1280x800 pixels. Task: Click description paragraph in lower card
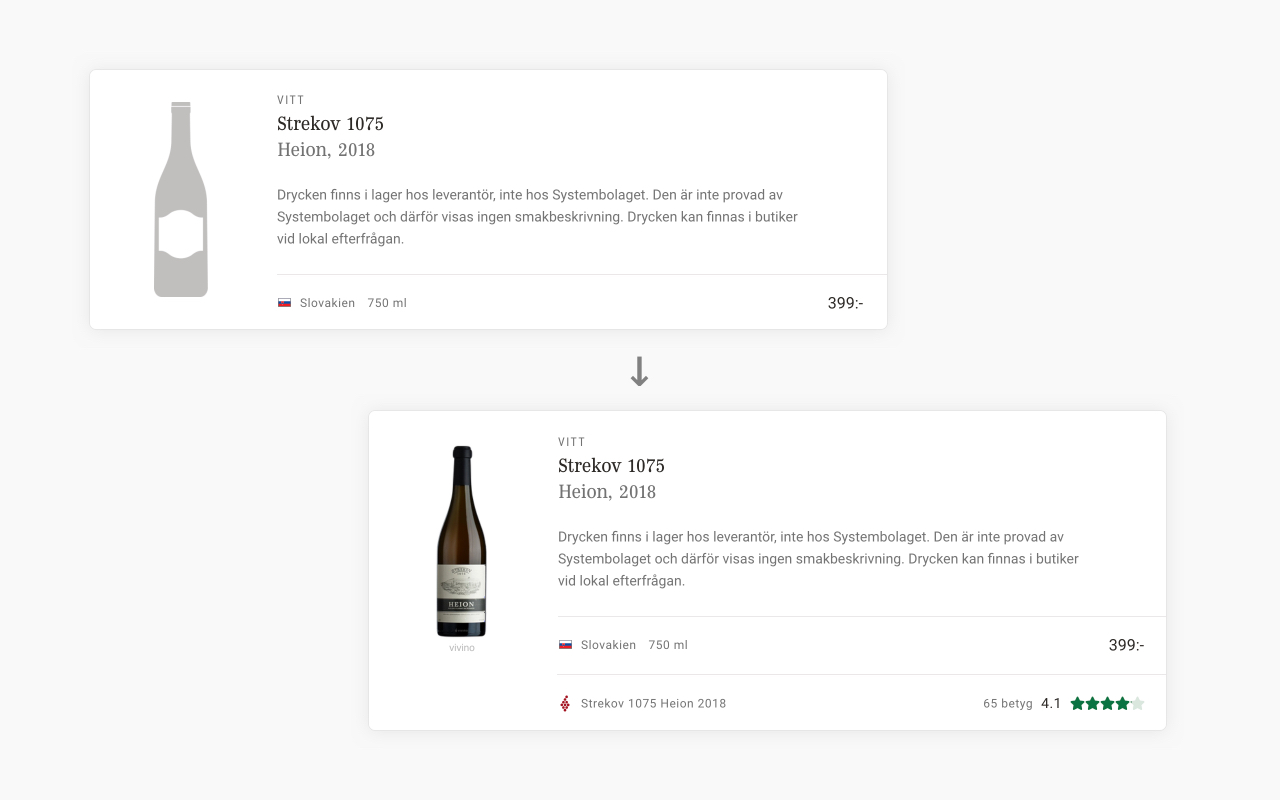(818, 559)
